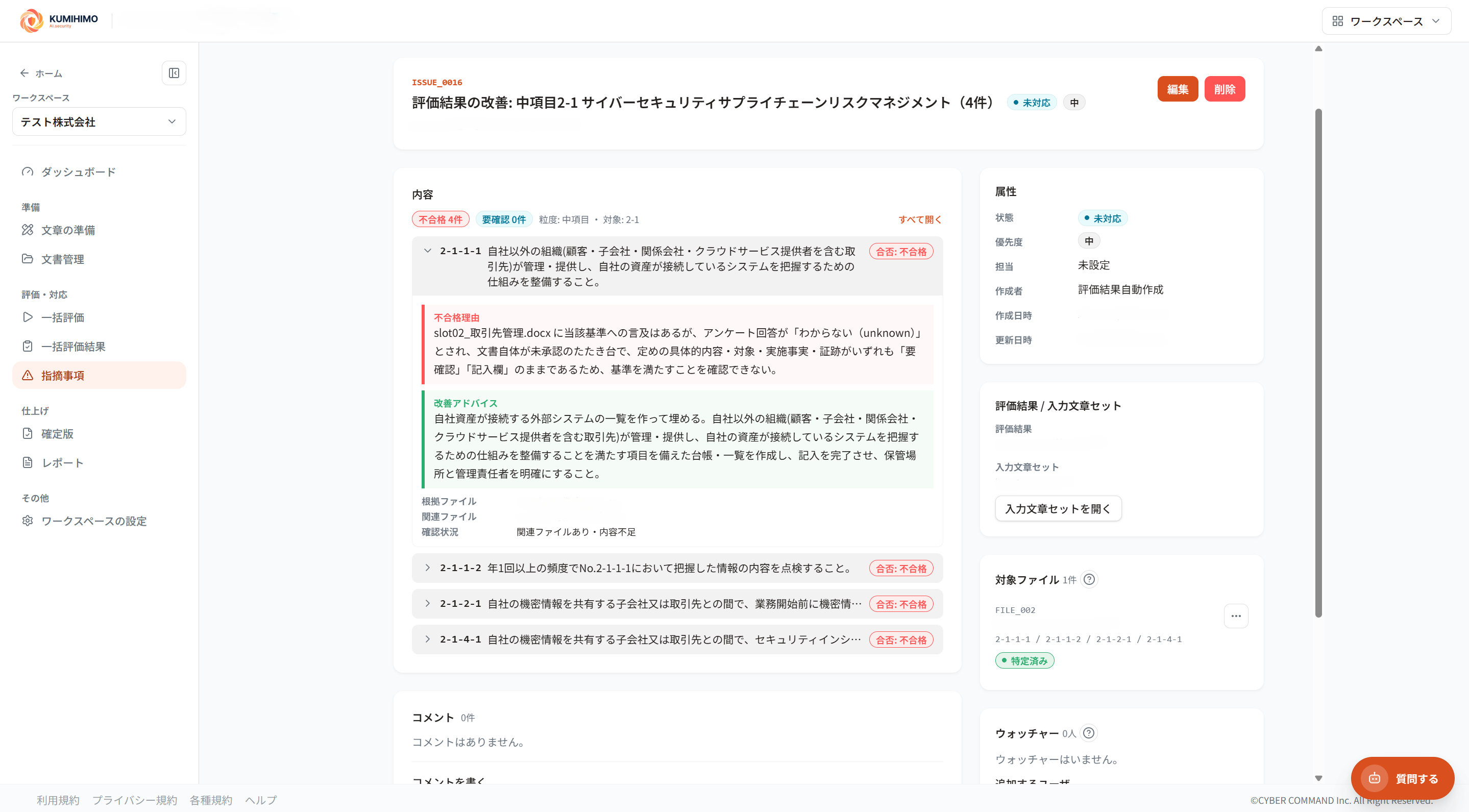This screenshot has width=1469, height=812.
Task: Open the FILE_002 more options menu
Action: click(x=1236, y=616)
